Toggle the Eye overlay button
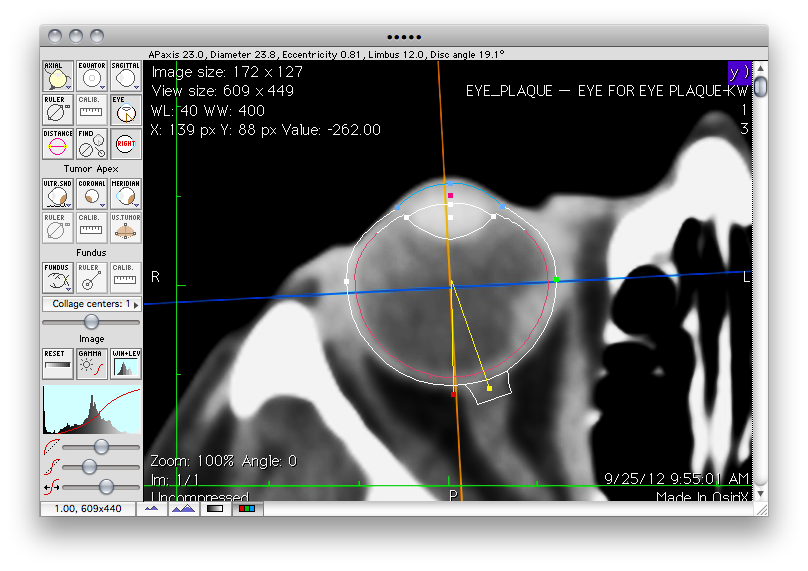 coord(126,110)
